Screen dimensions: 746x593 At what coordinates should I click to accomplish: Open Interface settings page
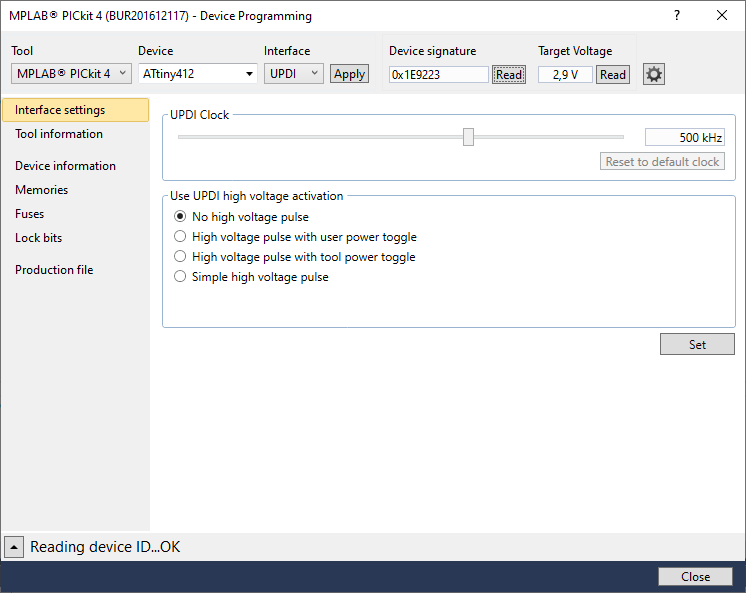coord(76,110)
